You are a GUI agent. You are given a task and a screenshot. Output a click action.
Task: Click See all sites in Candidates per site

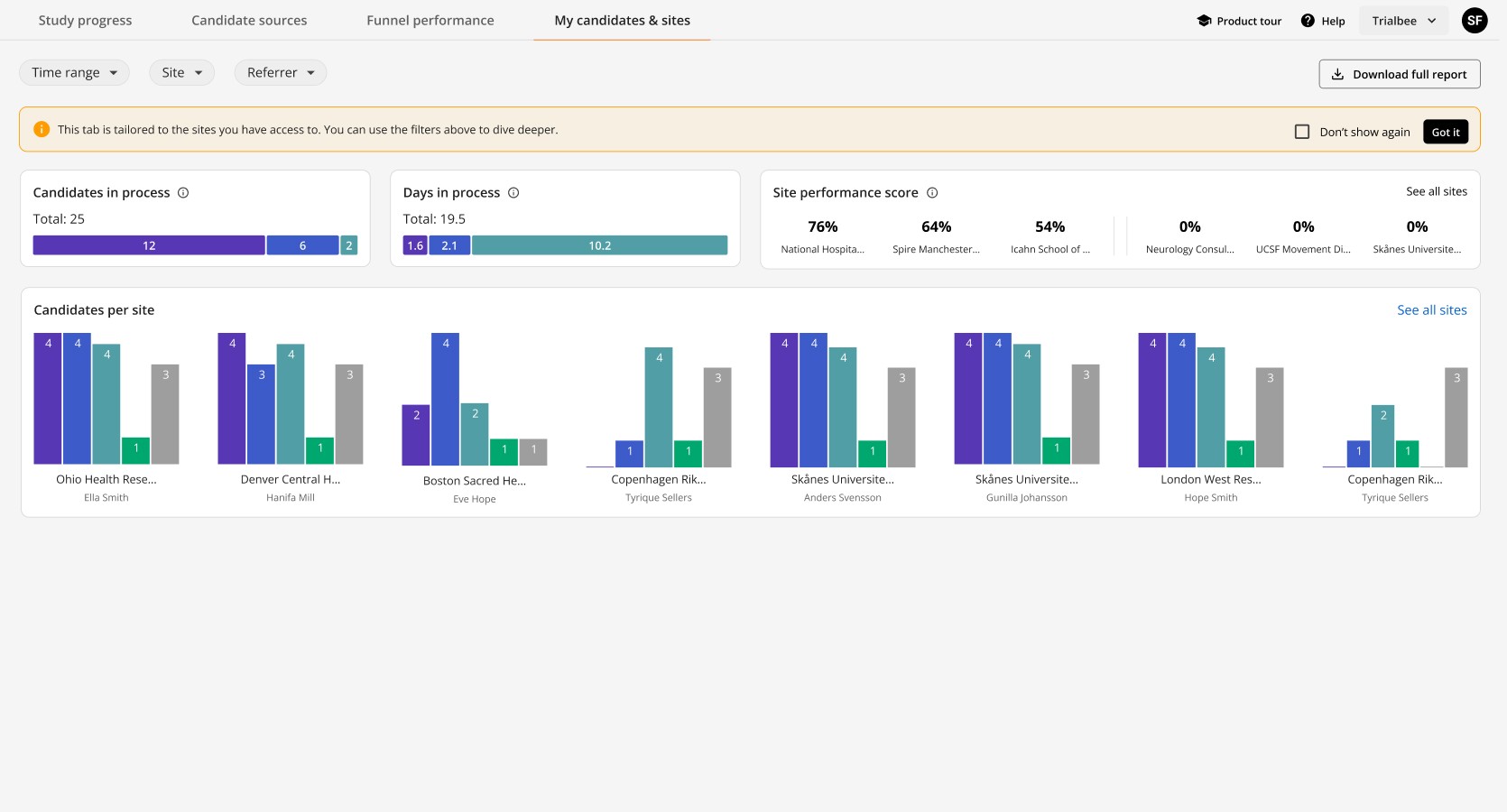coord(1431,310)
